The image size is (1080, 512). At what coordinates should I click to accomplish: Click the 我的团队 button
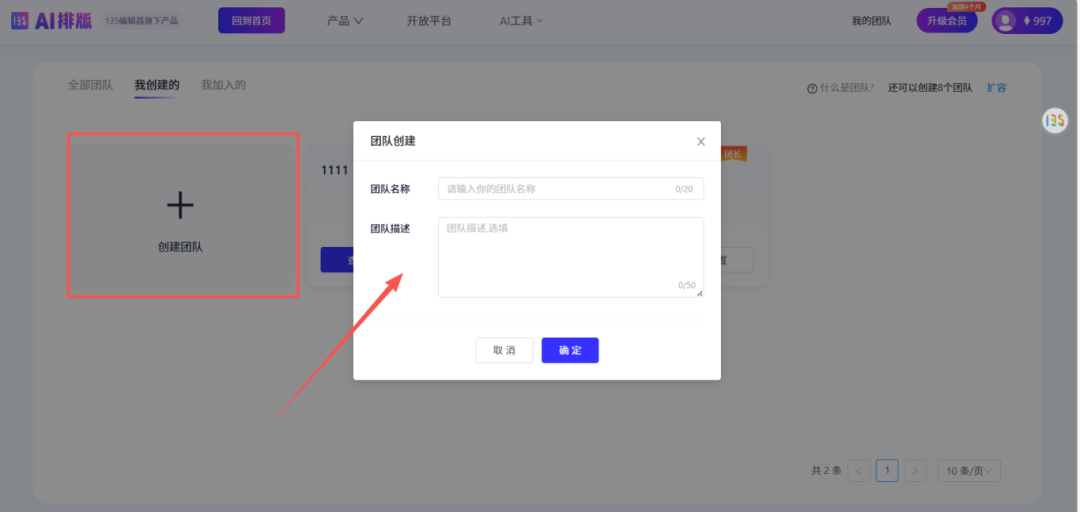pyautogui.click(x=871, y=21)
